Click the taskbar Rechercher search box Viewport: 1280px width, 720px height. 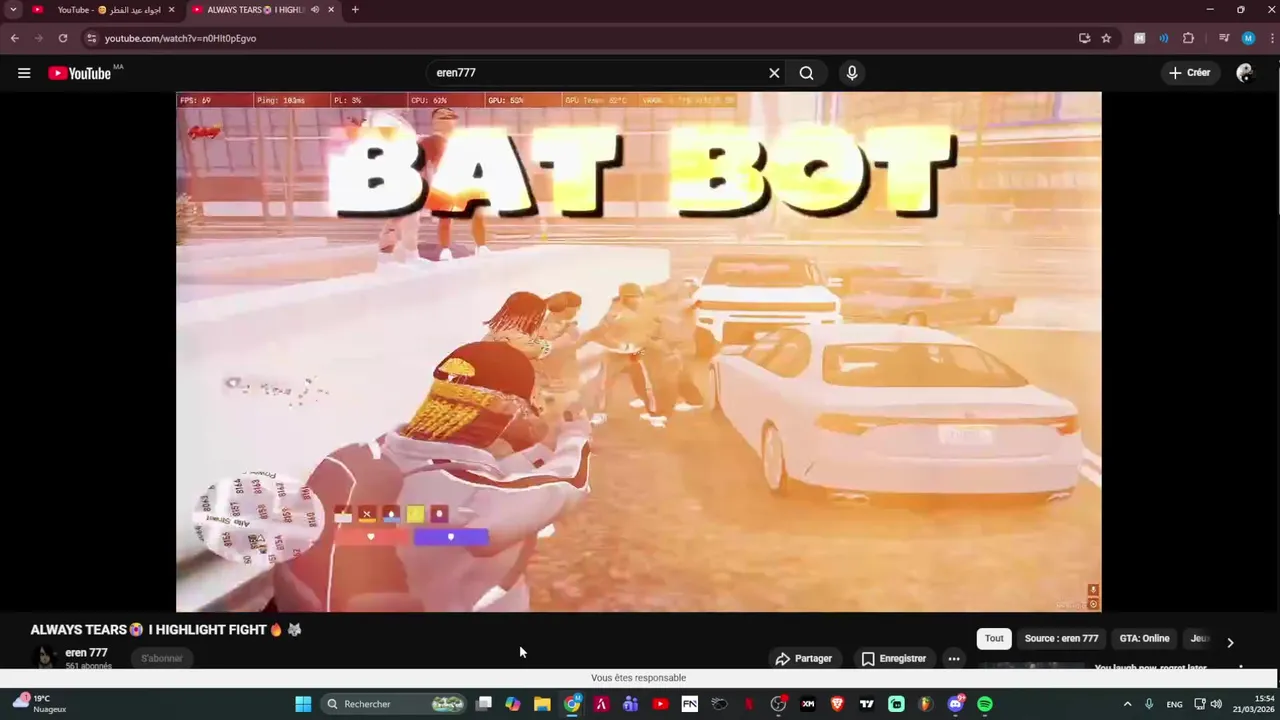(x=396, y=704)
